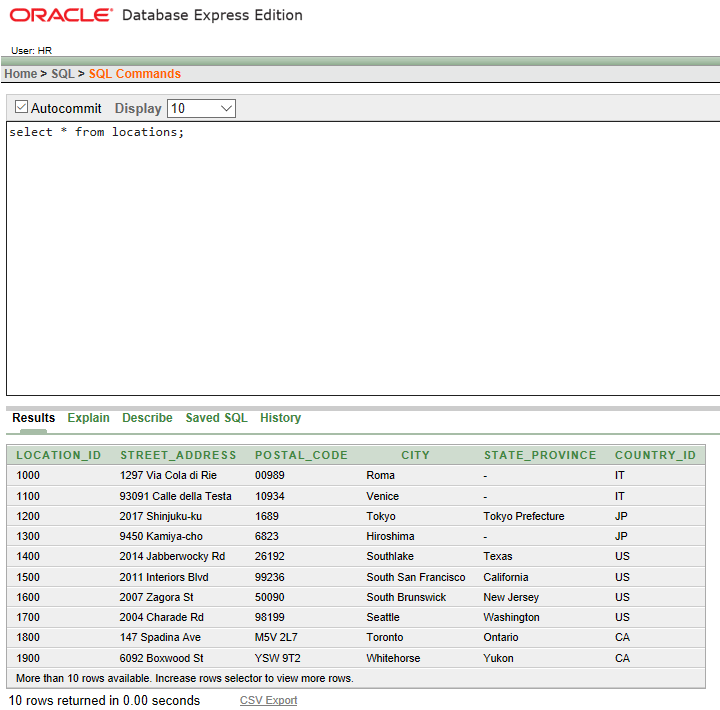Switch to the Results tab
The image size is (720, 710).
(34, 417)
